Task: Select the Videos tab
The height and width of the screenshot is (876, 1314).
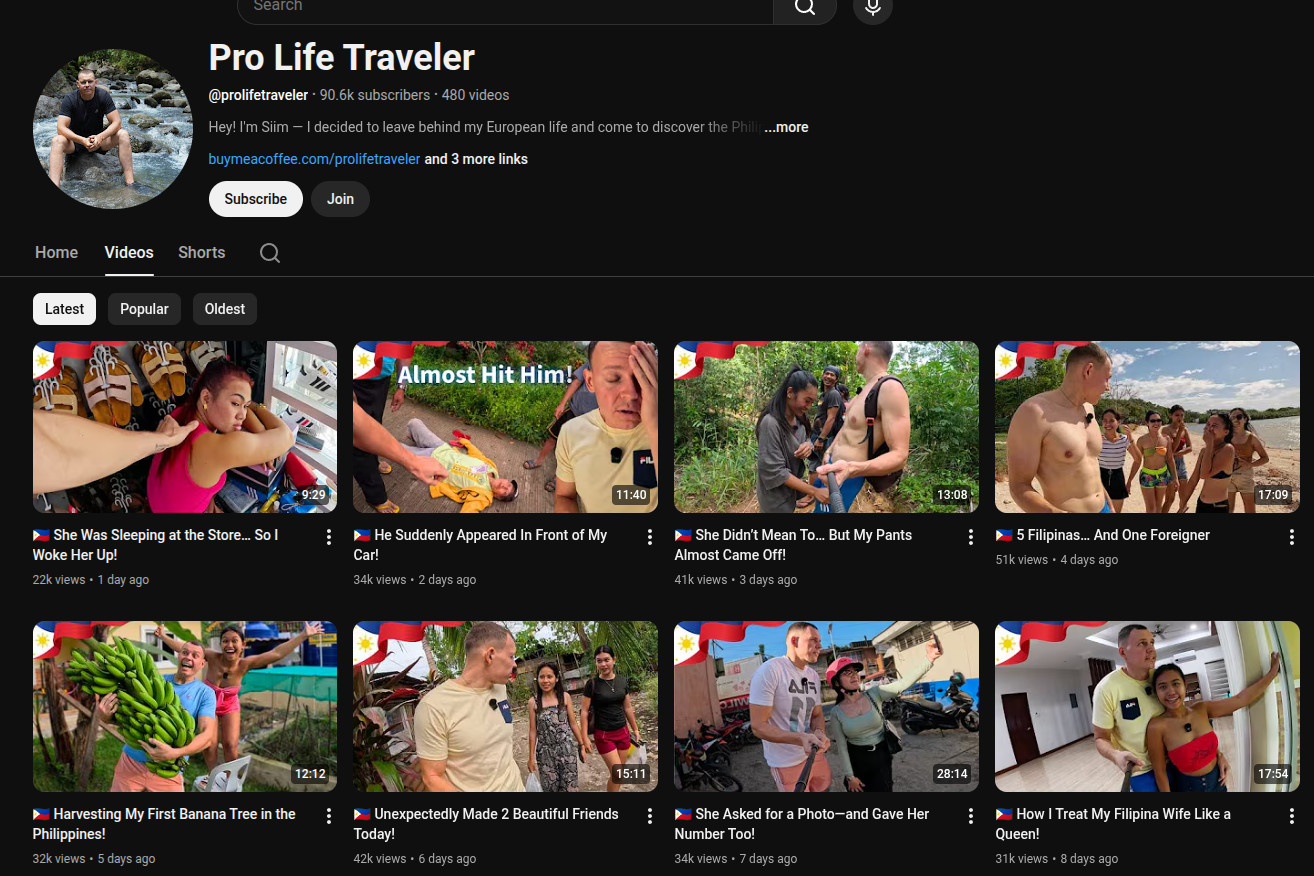Action: click(x=129, y=253)
